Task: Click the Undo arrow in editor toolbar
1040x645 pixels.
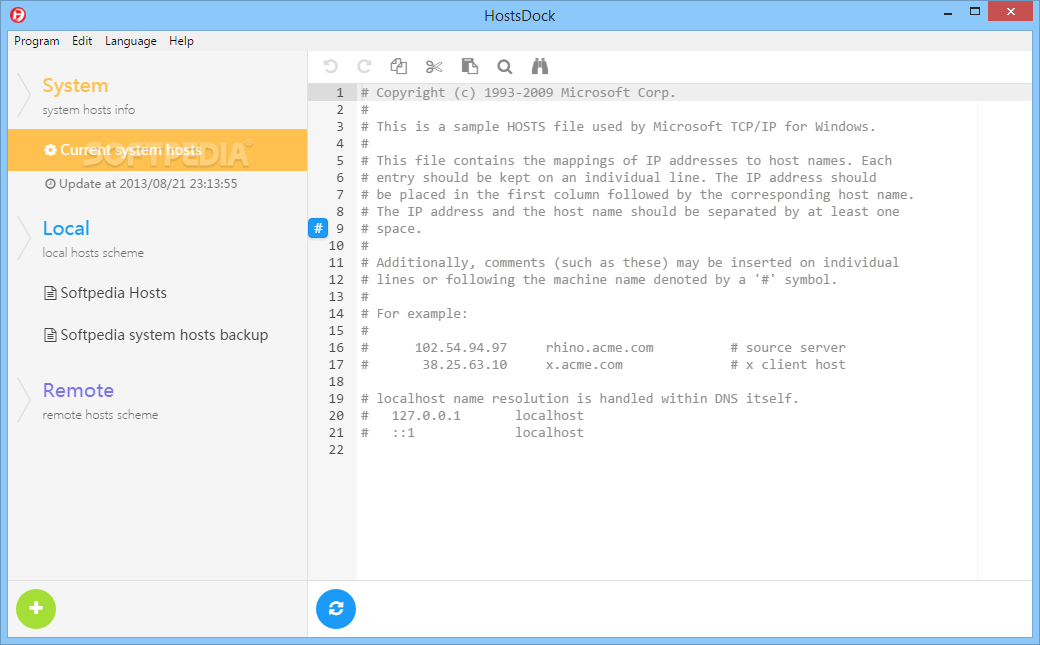Action: click(330, 66)
